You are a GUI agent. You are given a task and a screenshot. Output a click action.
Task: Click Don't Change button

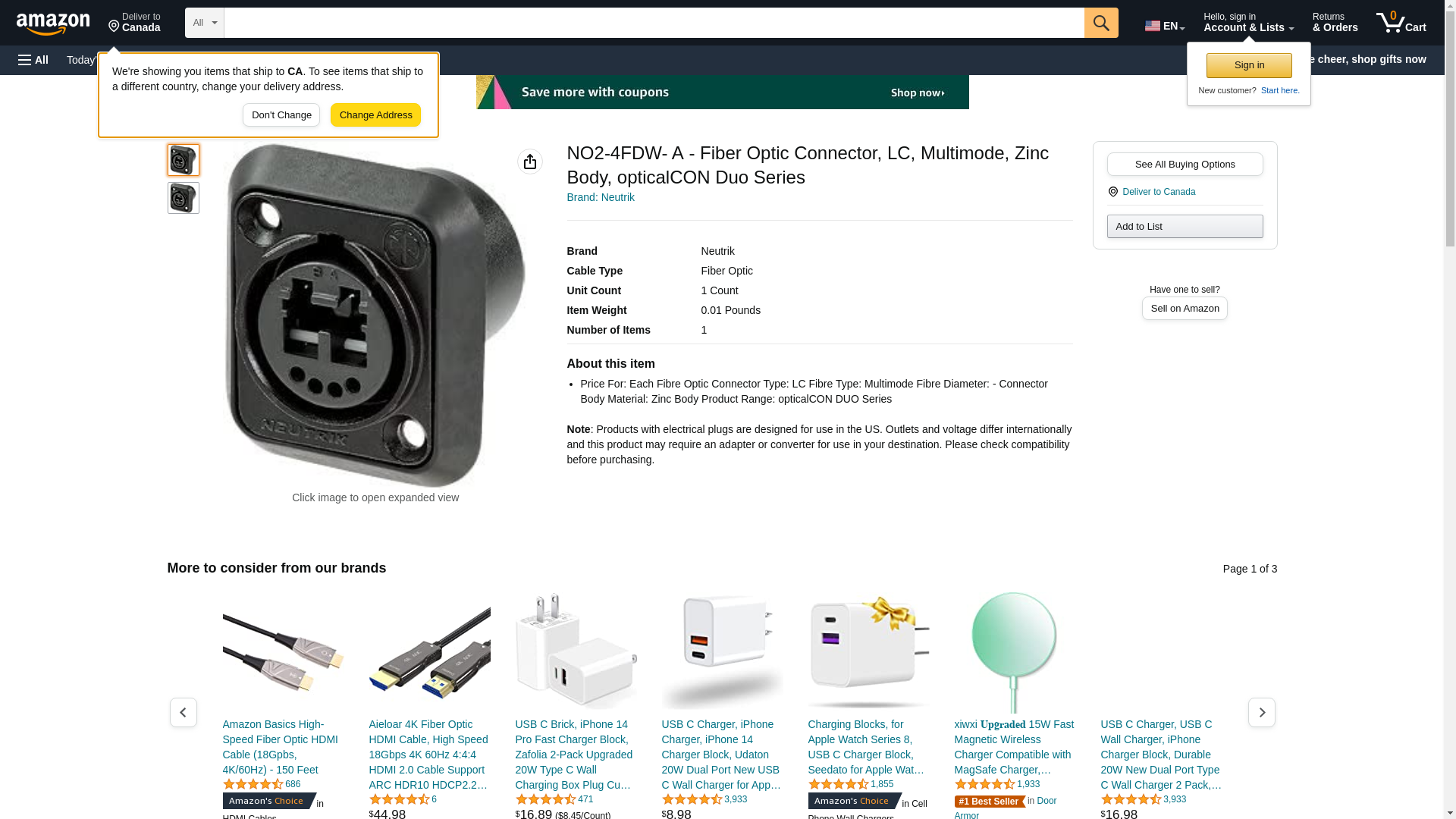tap(281, 115)
